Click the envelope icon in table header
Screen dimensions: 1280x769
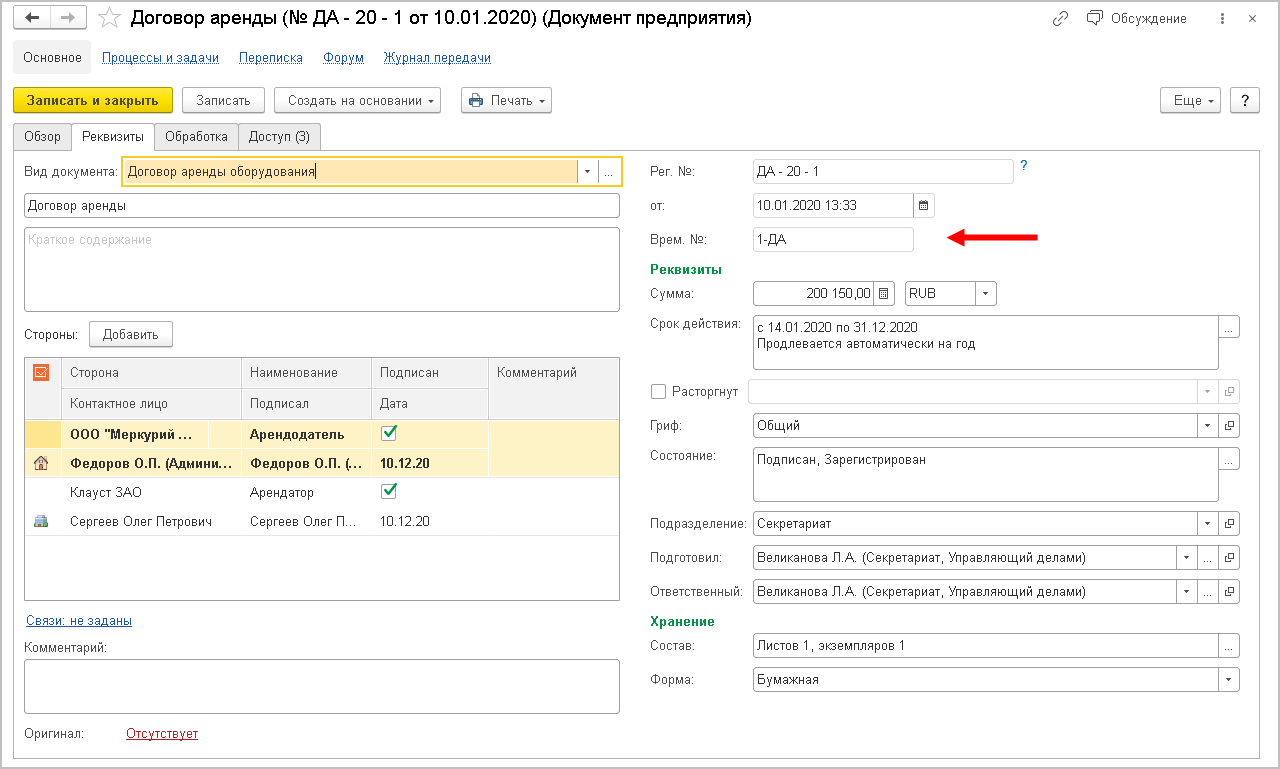click(x=41, y=372)
